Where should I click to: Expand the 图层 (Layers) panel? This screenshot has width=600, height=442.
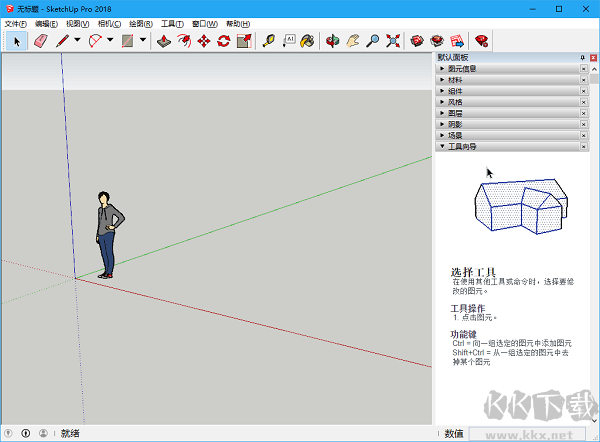460,113
